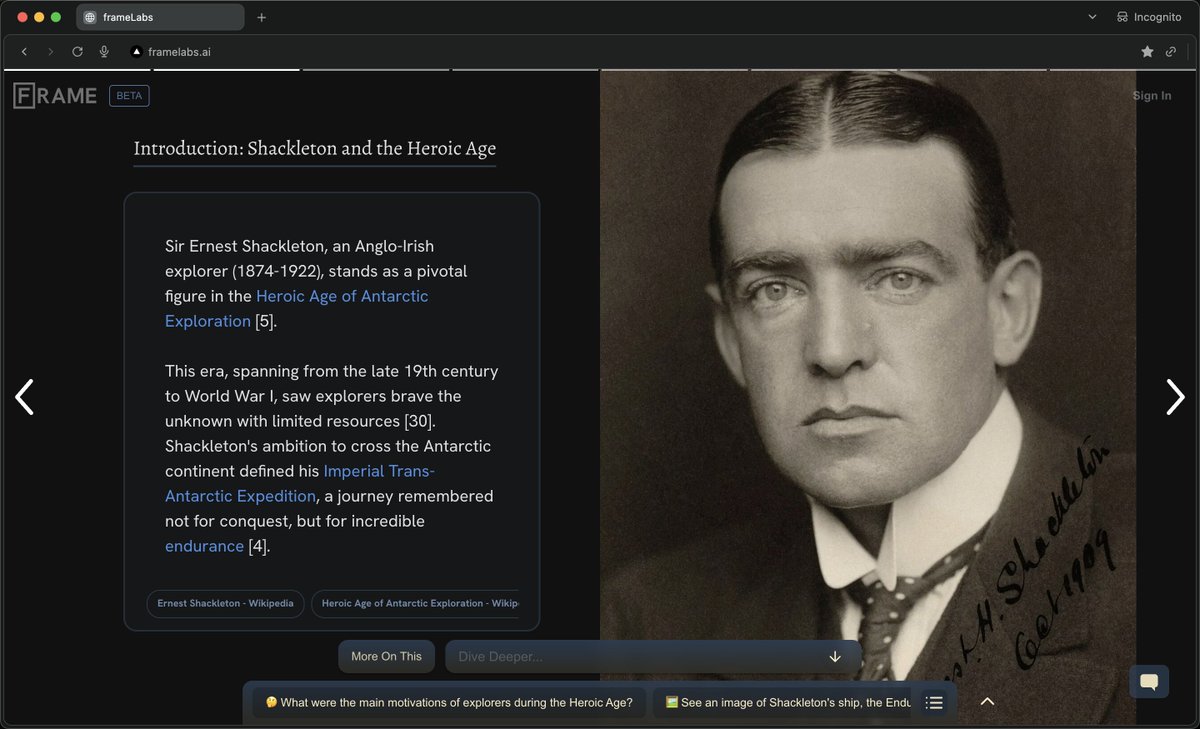Open the chat bubble in the bottom corner
The width and height of the screenshot is (1200, 729).
click(1148, 681)
